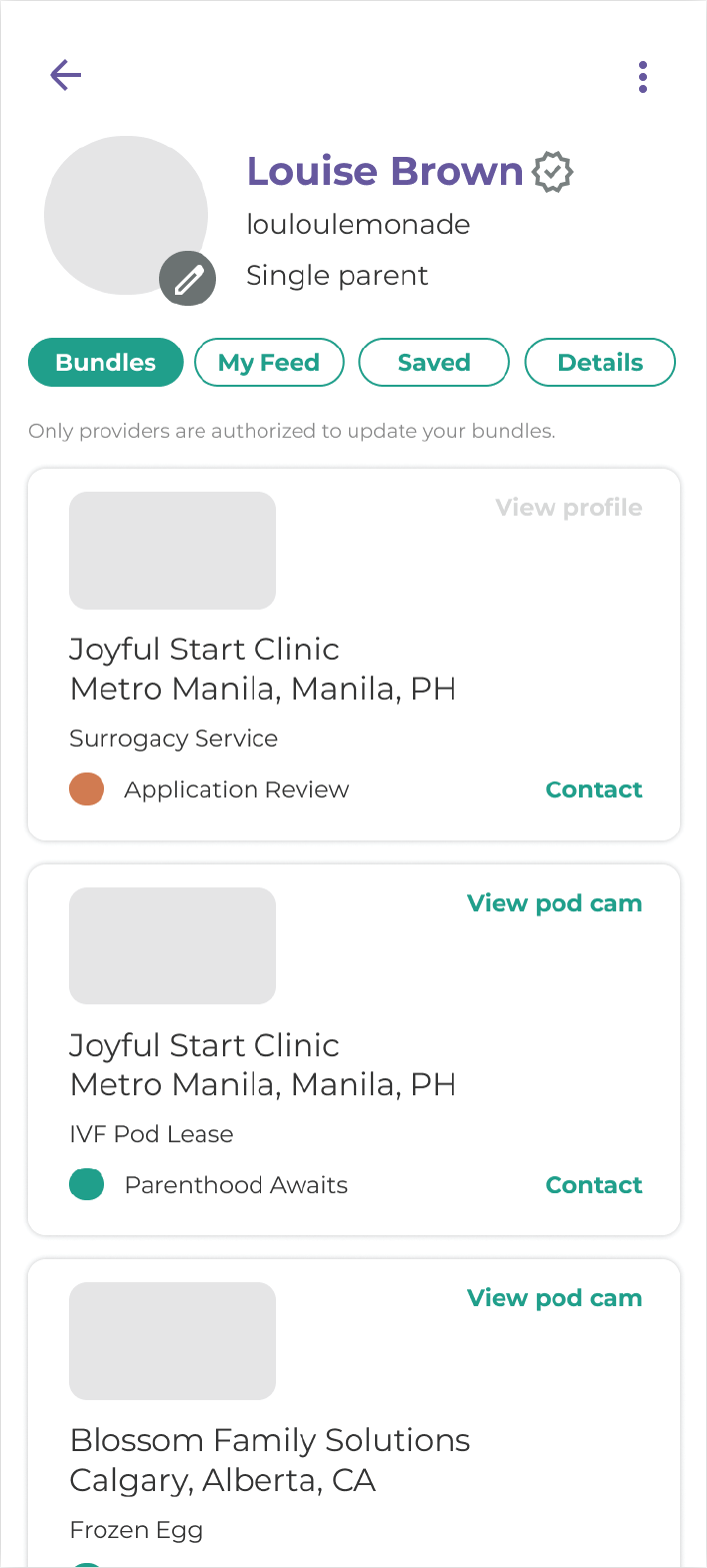This screenshot has width=707, height=1568.
Task: View pod cam for IVF Pod Lease
Action: pos(555,903)
